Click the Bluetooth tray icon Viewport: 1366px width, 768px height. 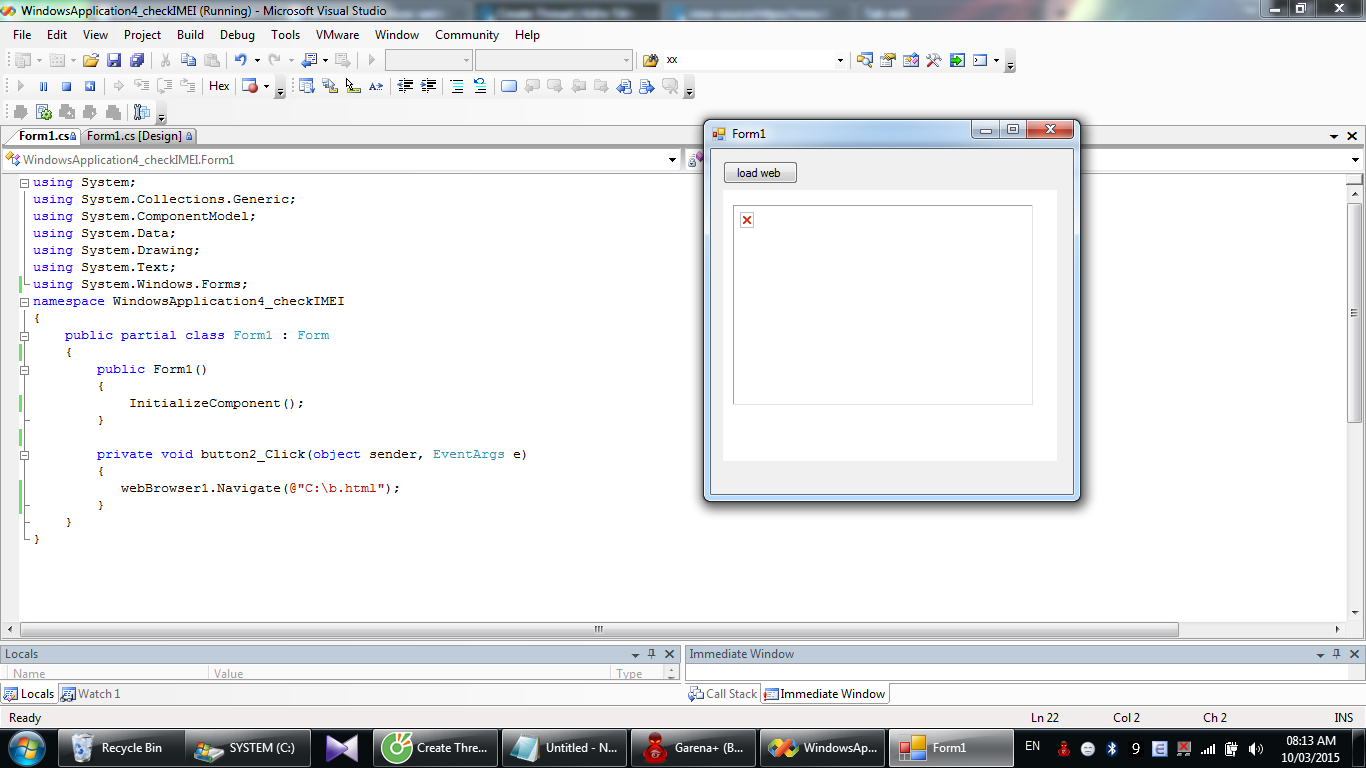click(x=1111, y=748)
